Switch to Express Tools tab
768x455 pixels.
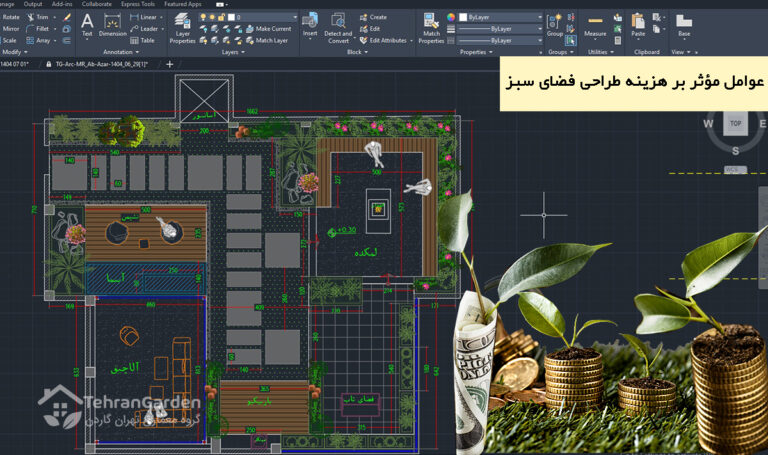[x=138, y=4]
